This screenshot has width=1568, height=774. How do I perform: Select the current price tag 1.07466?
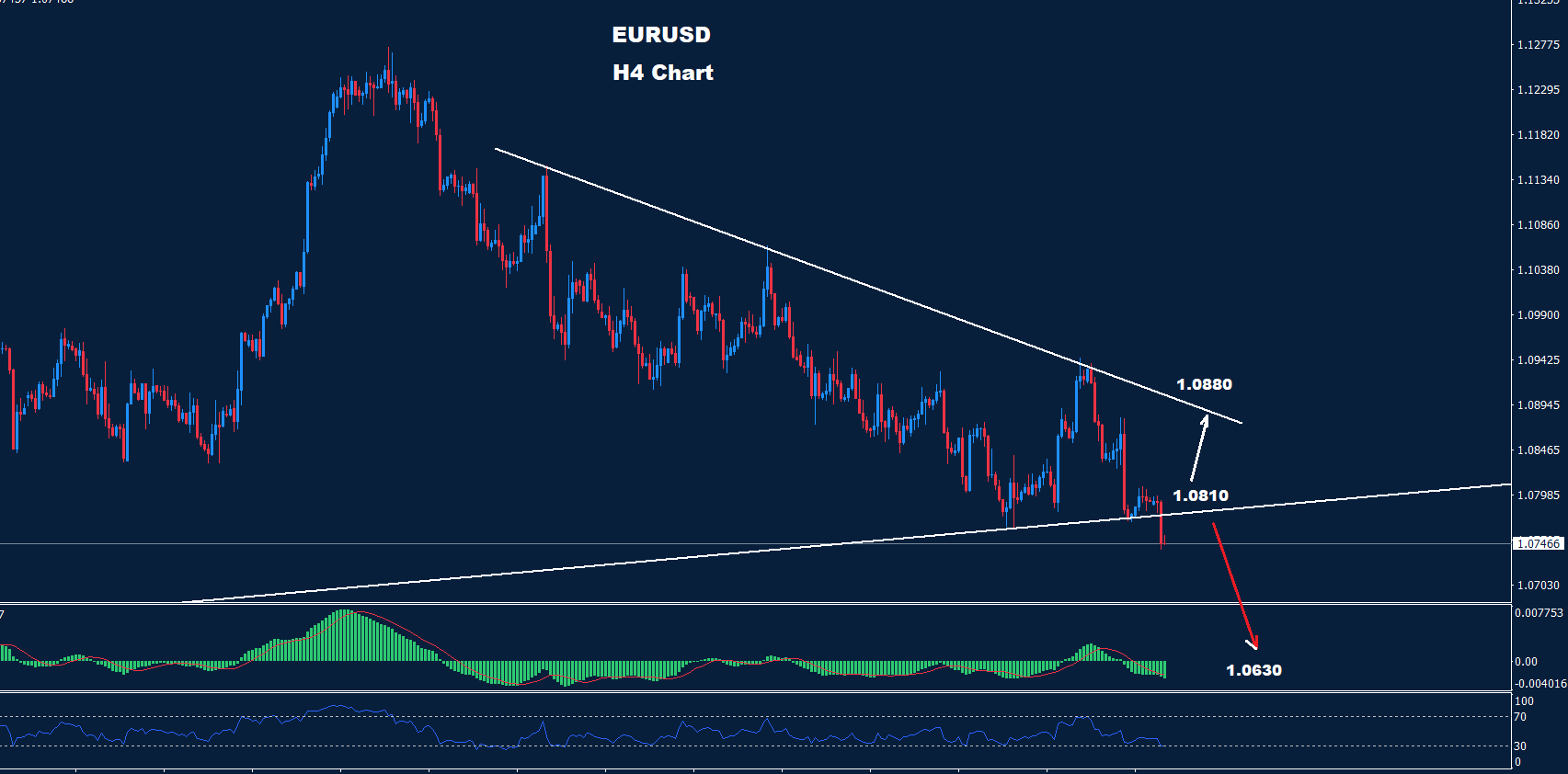tap(1538, 544)
